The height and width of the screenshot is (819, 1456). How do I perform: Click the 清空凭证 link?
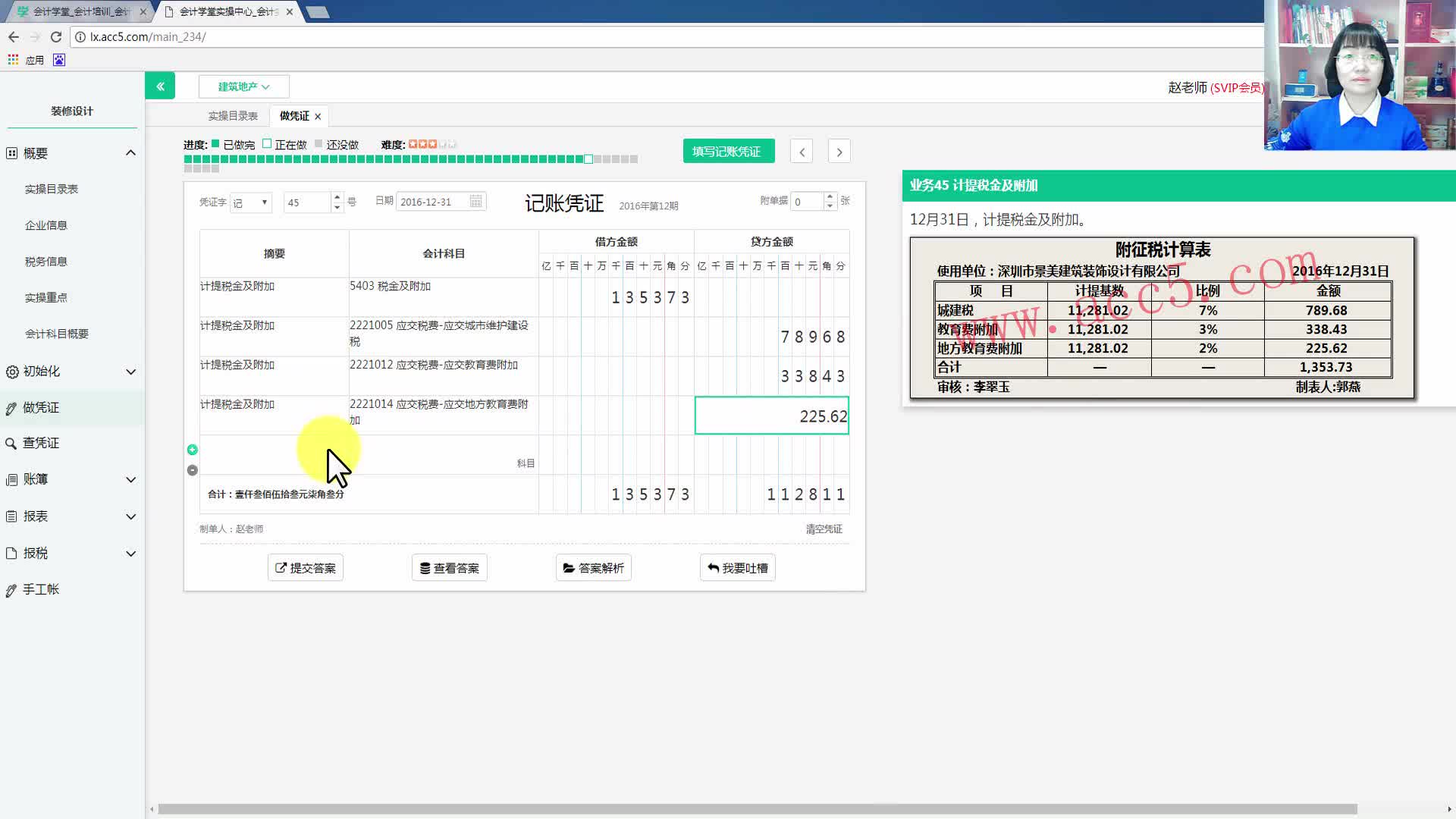[x=824, y=529]
